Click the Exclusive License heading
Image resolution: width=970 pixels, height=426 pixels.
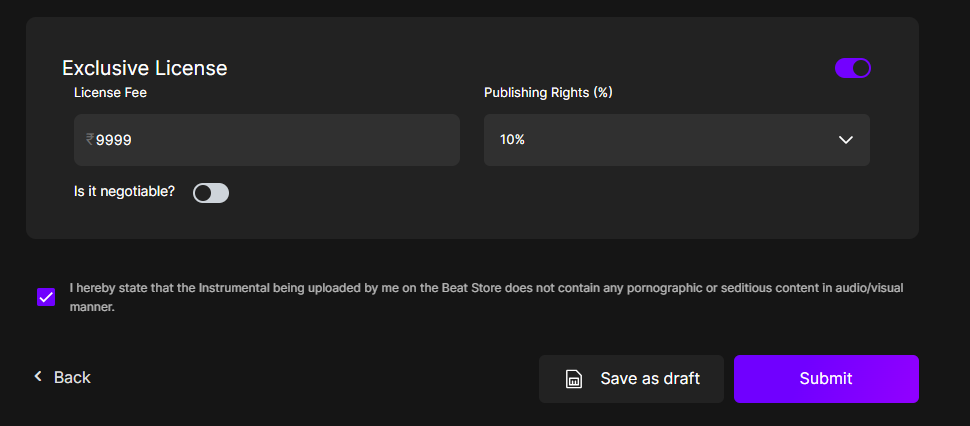(x=145, y=68)
